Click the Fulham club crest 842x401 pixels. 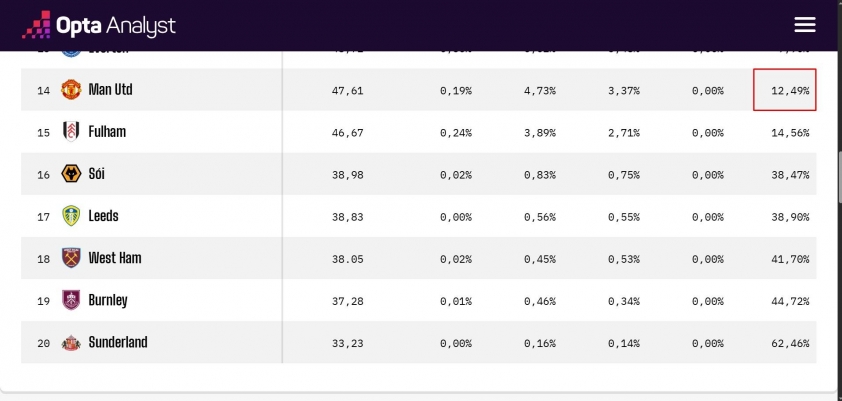[x=71, y=132]
